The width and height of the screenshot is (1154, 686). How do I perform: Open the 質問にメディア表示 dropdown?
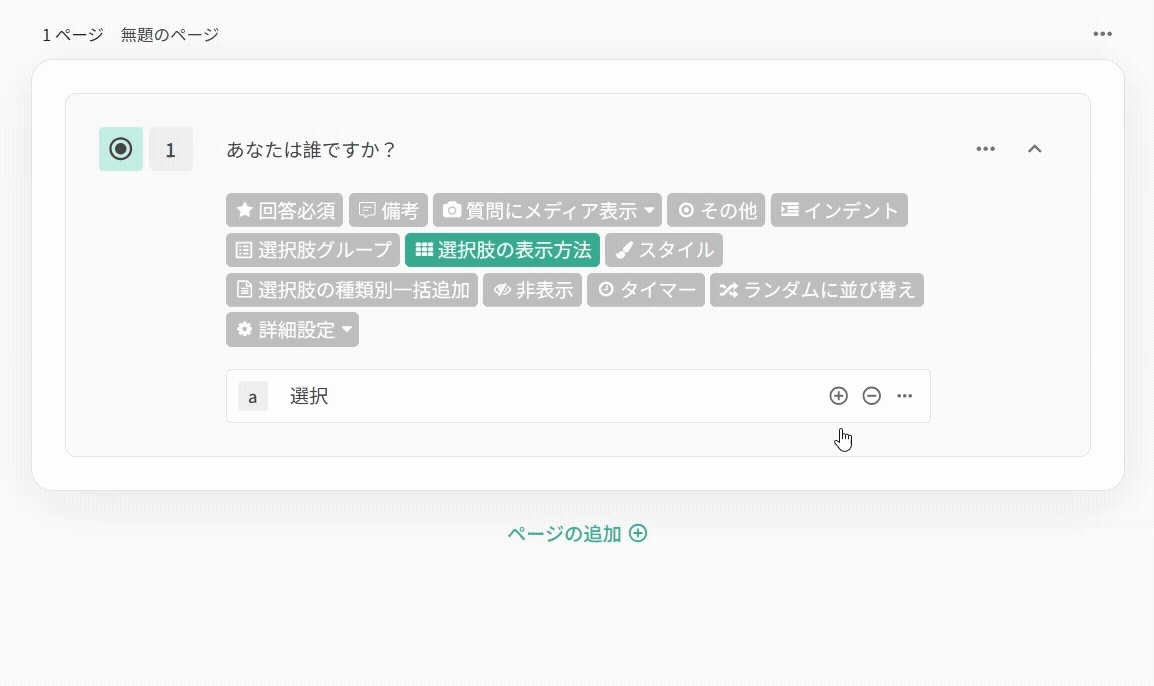click(548, 211)
